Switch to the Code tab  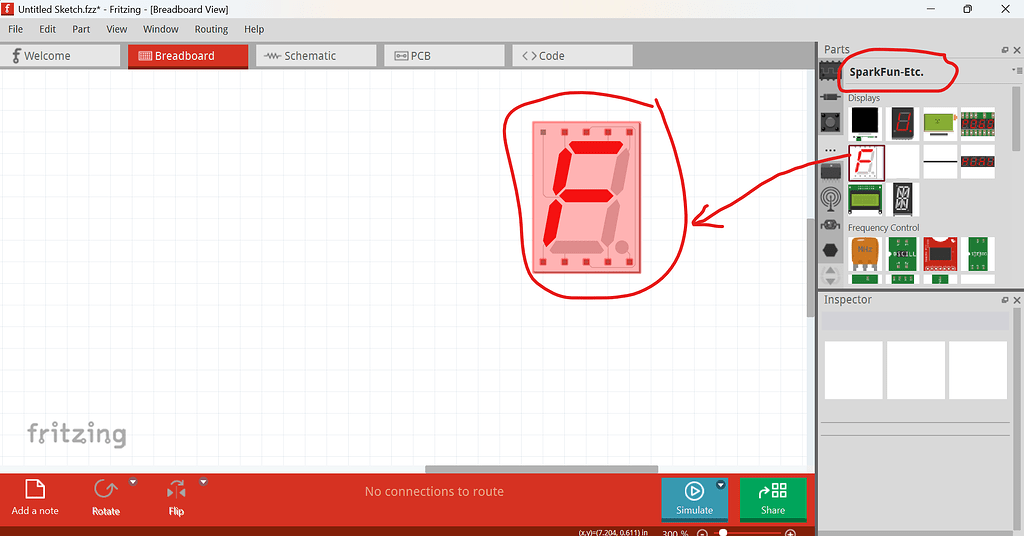(572, 55)
